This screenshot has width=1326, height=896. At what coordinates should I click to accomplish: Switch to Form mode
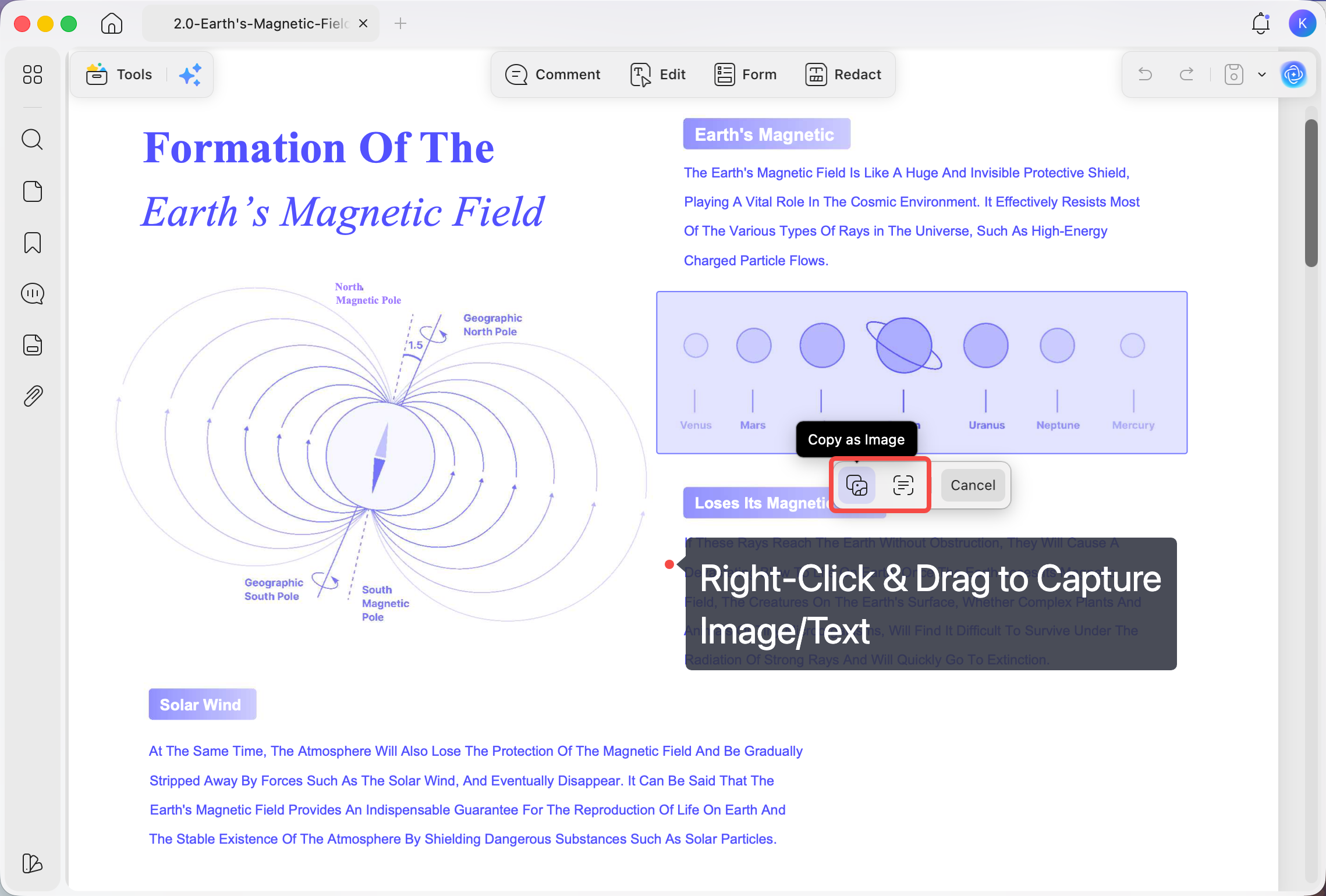pyautogui.click(x=745, y=74)
